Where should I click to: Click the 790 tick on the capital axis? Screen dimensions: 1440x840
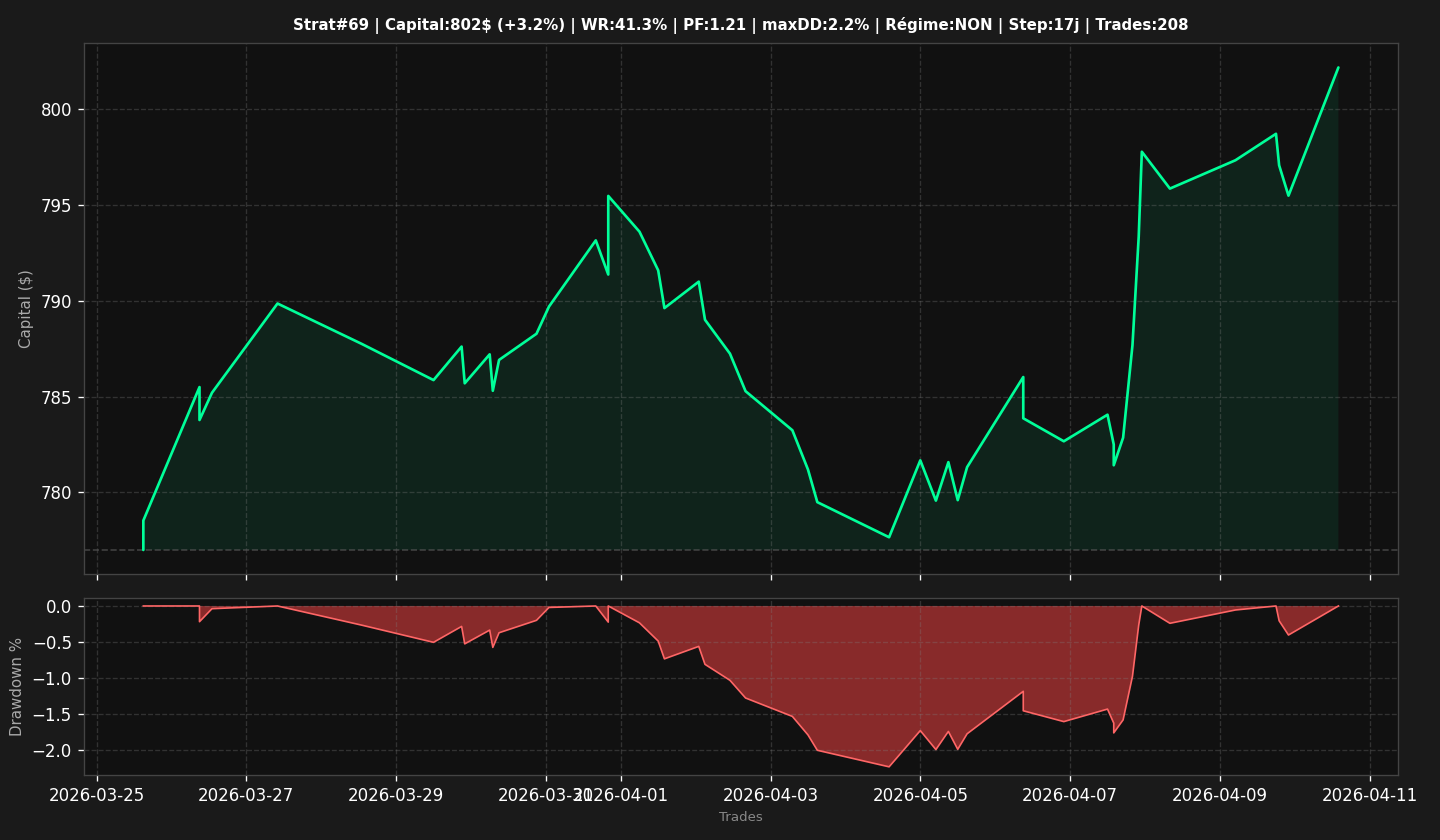pos(56,302)
